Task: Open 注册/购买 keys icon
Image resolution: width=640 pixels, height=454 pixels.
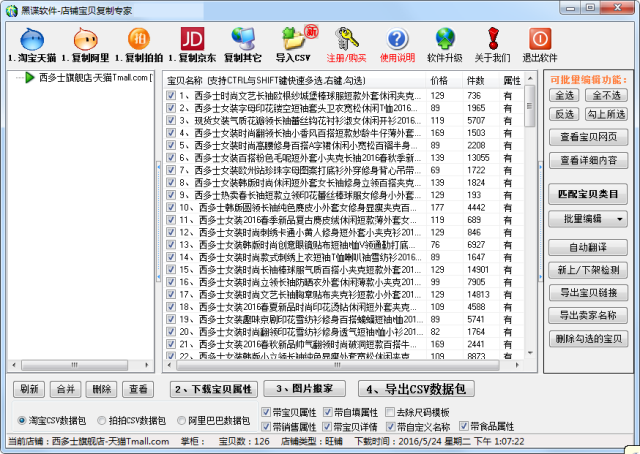Action: pyautogui.click(x=347, y=39)
